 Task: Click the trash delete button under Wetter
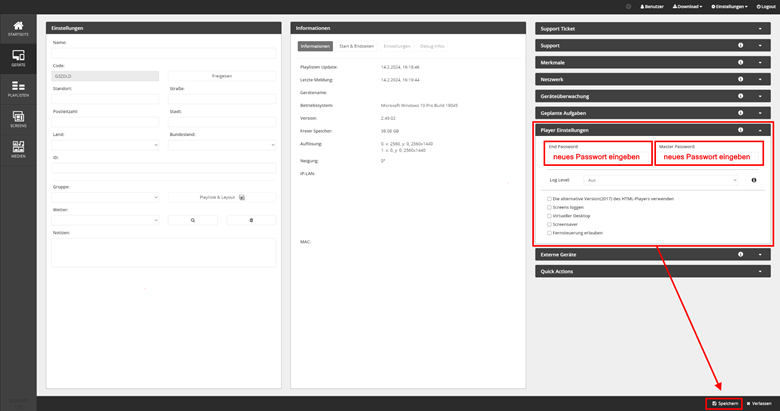251,219
